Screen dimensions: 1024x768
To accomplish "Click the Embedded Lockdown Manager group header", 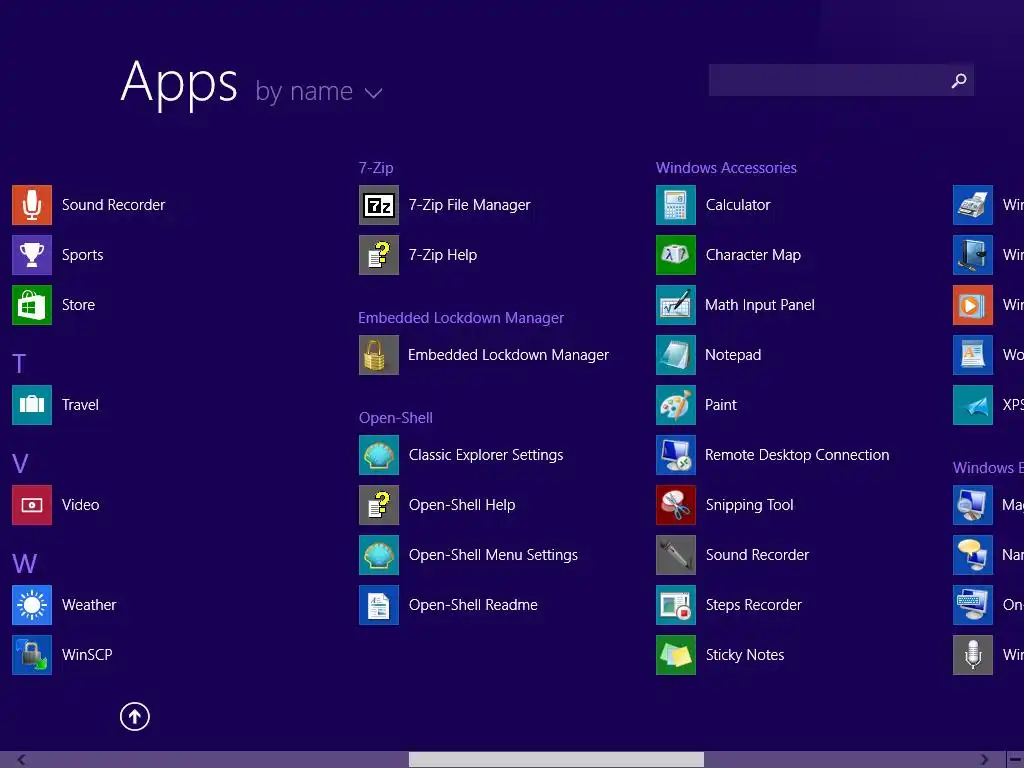I will pos(461,318).
